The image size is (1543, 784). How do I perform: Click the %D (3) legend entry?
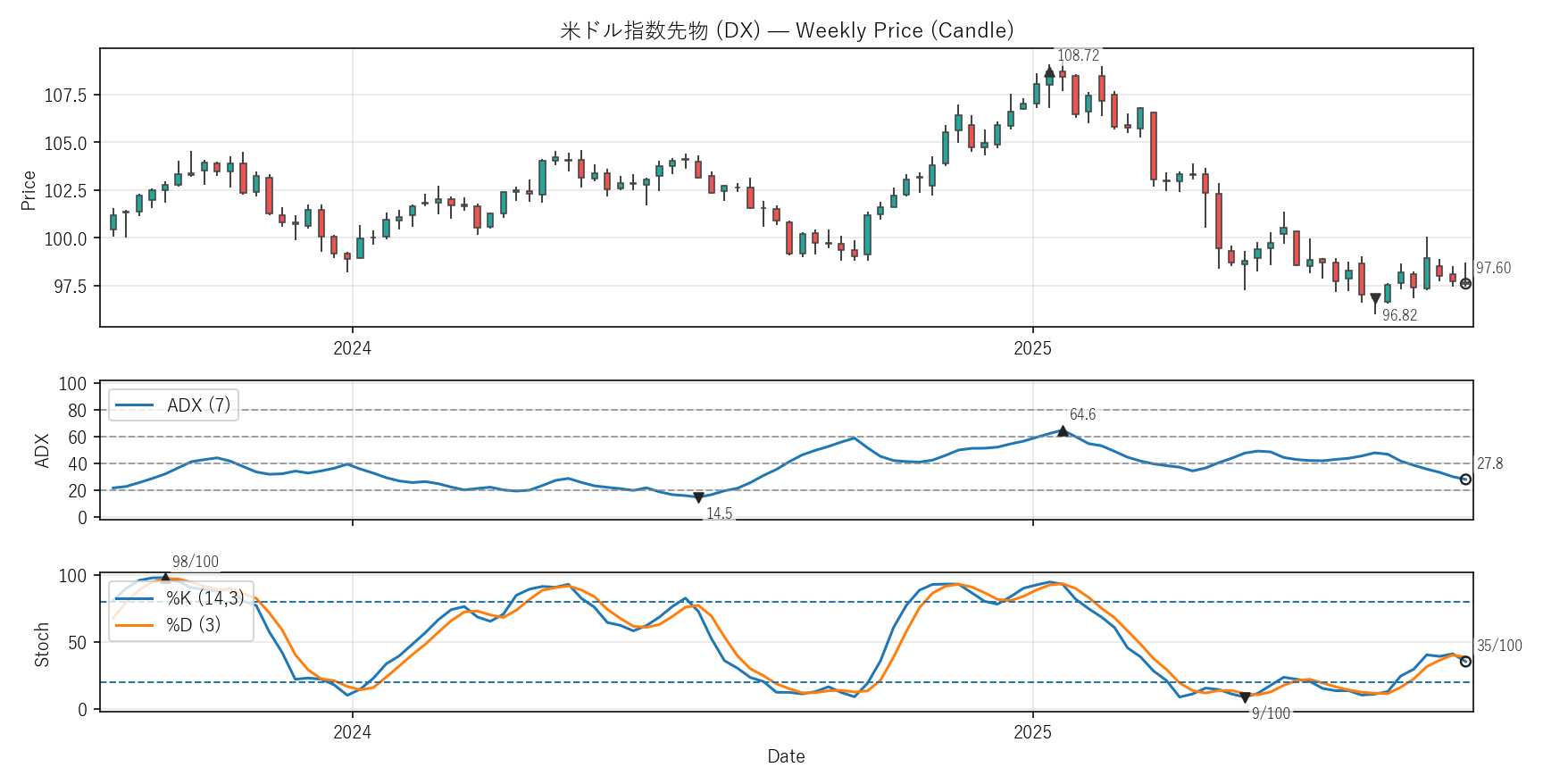click(x=168, y=625)
